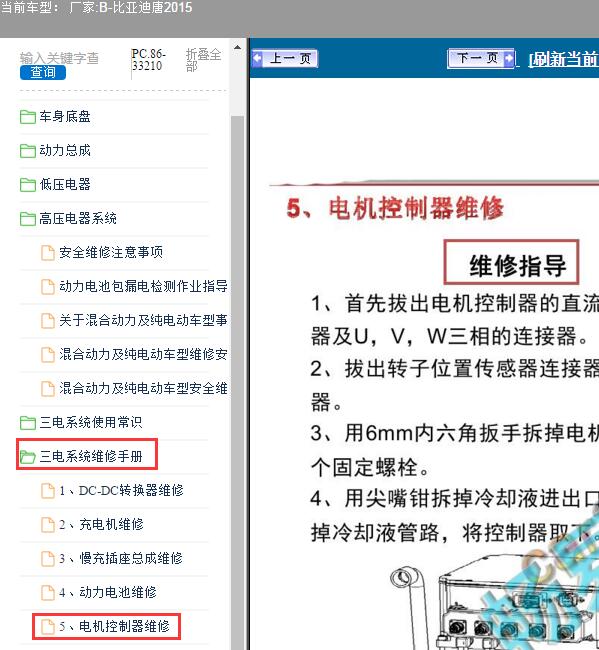Expand the 车身底盘 tree item
This screenshot has height=650, width=599.
tap(65, 116)
